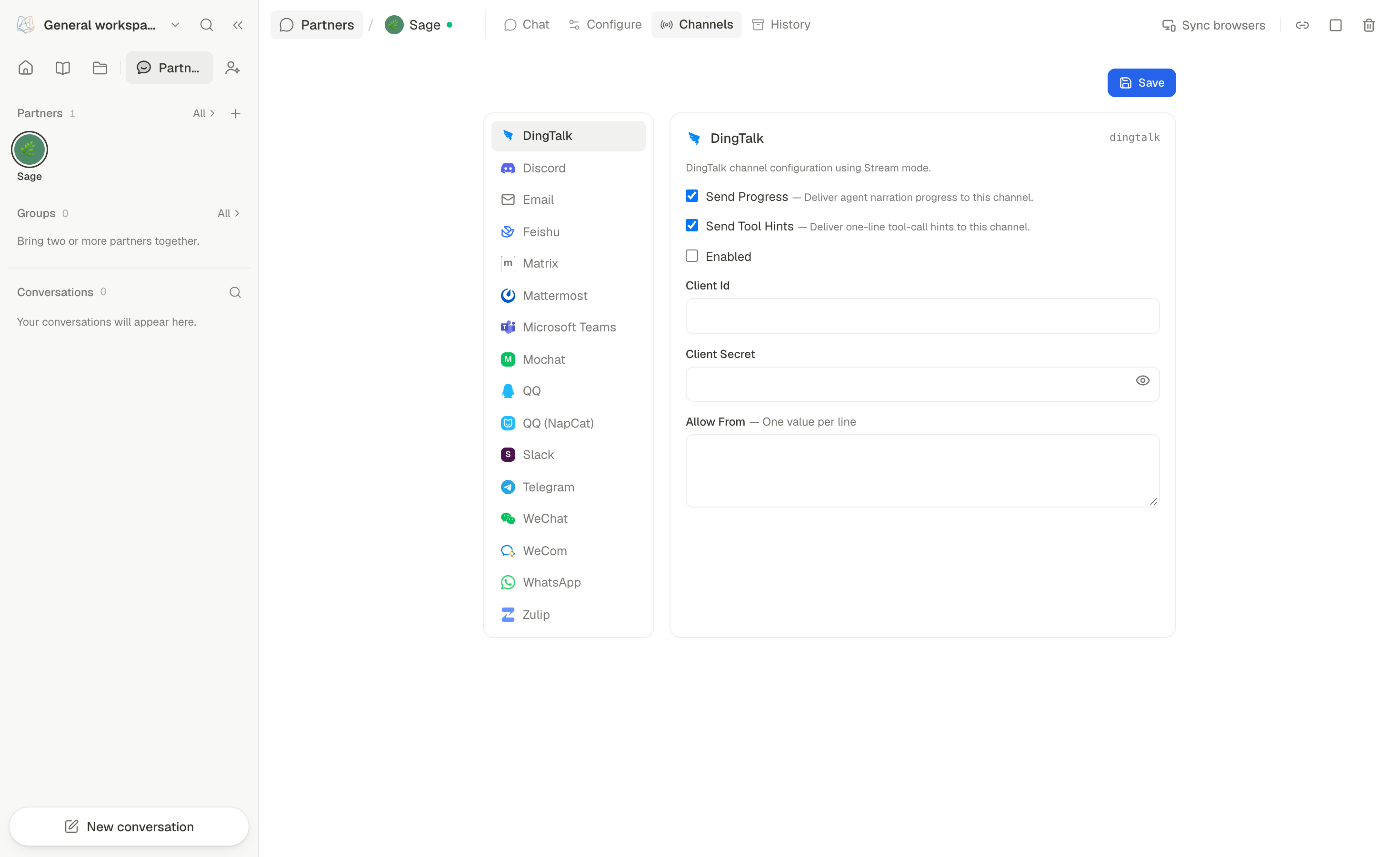This screenshot has width=1400, height=857.
Task: Uncheck the Send Tool Hints checkbox
Action: [691, 226]
